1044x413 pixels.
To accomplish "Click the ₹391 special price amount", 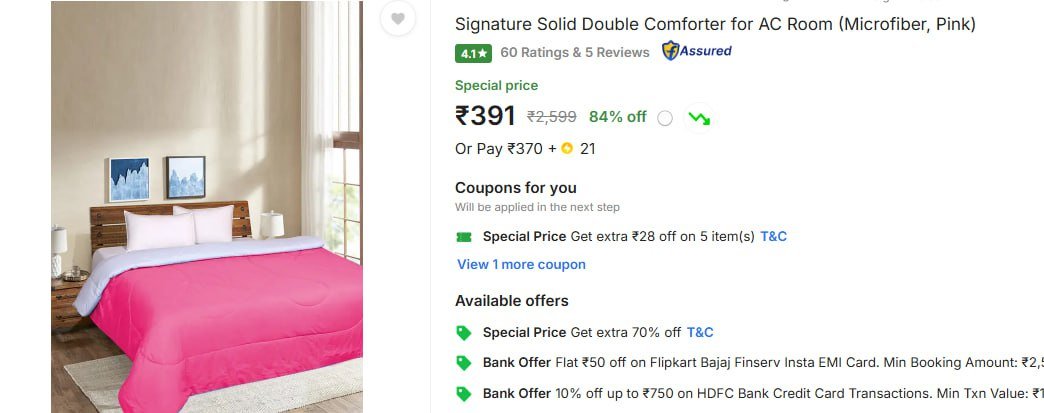I will click(485, 116).
